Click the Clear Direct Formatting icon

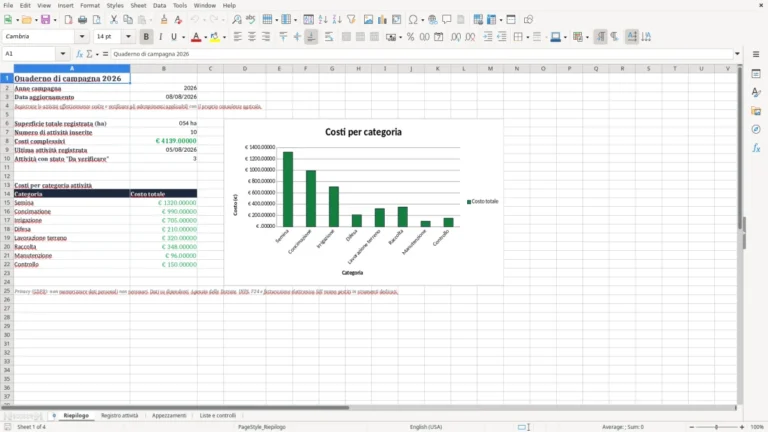pyautogui.click(x=178, y=20)
